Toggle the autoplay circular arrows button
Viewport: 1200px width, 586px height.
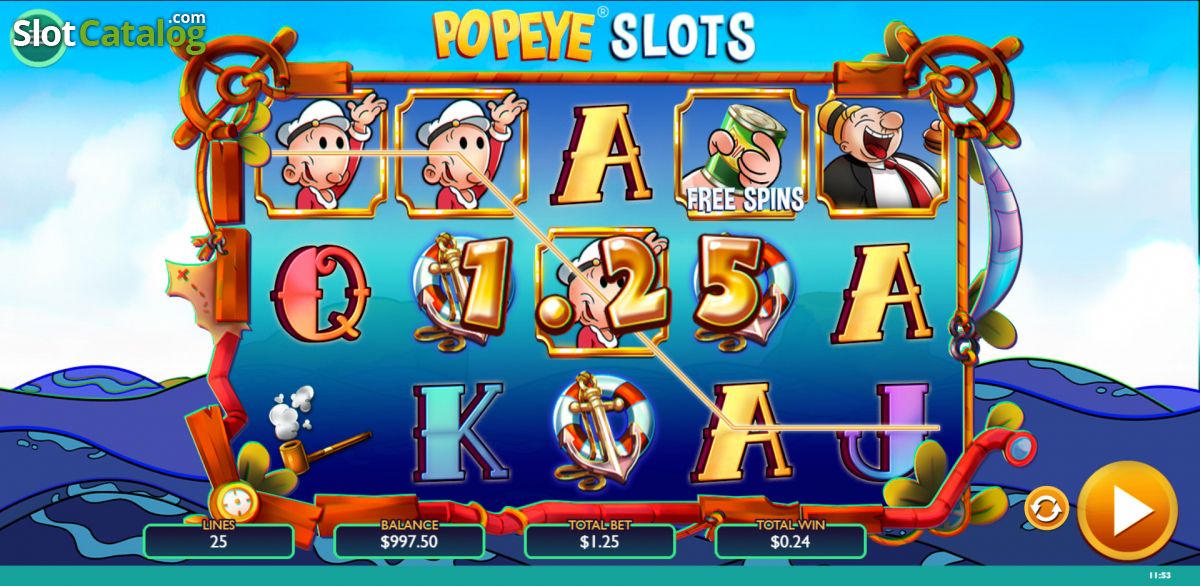pyautogui.click(x=1046, y=509)
